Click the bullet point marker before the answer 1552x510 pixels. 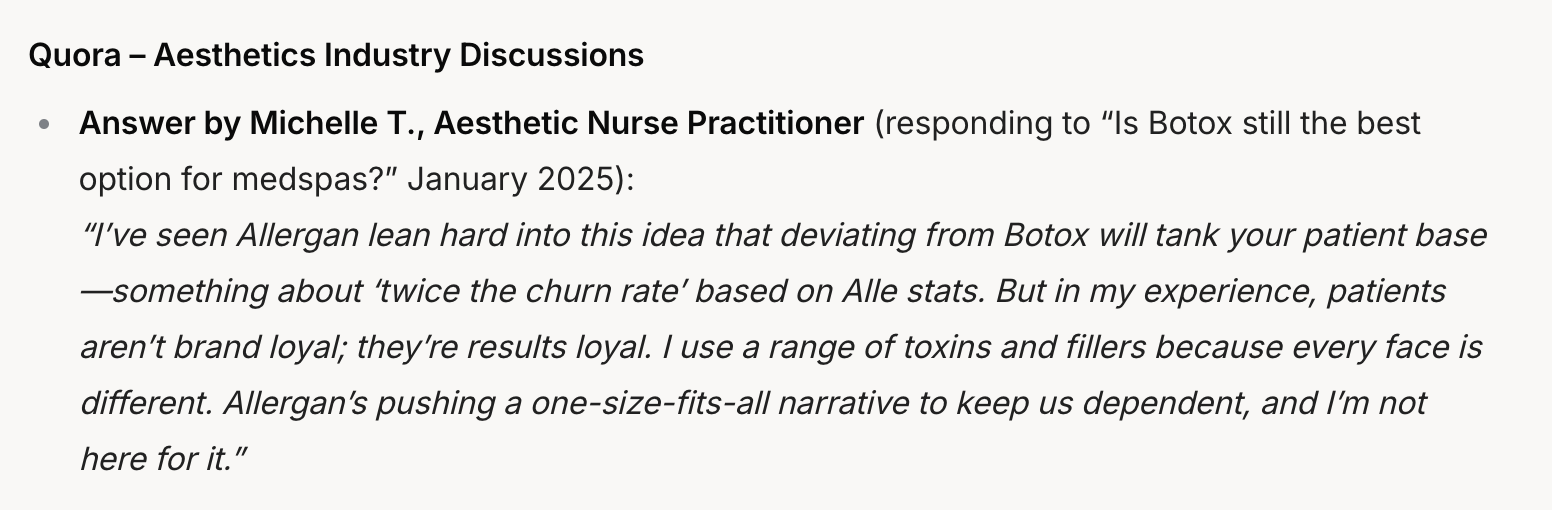point(43,126)
